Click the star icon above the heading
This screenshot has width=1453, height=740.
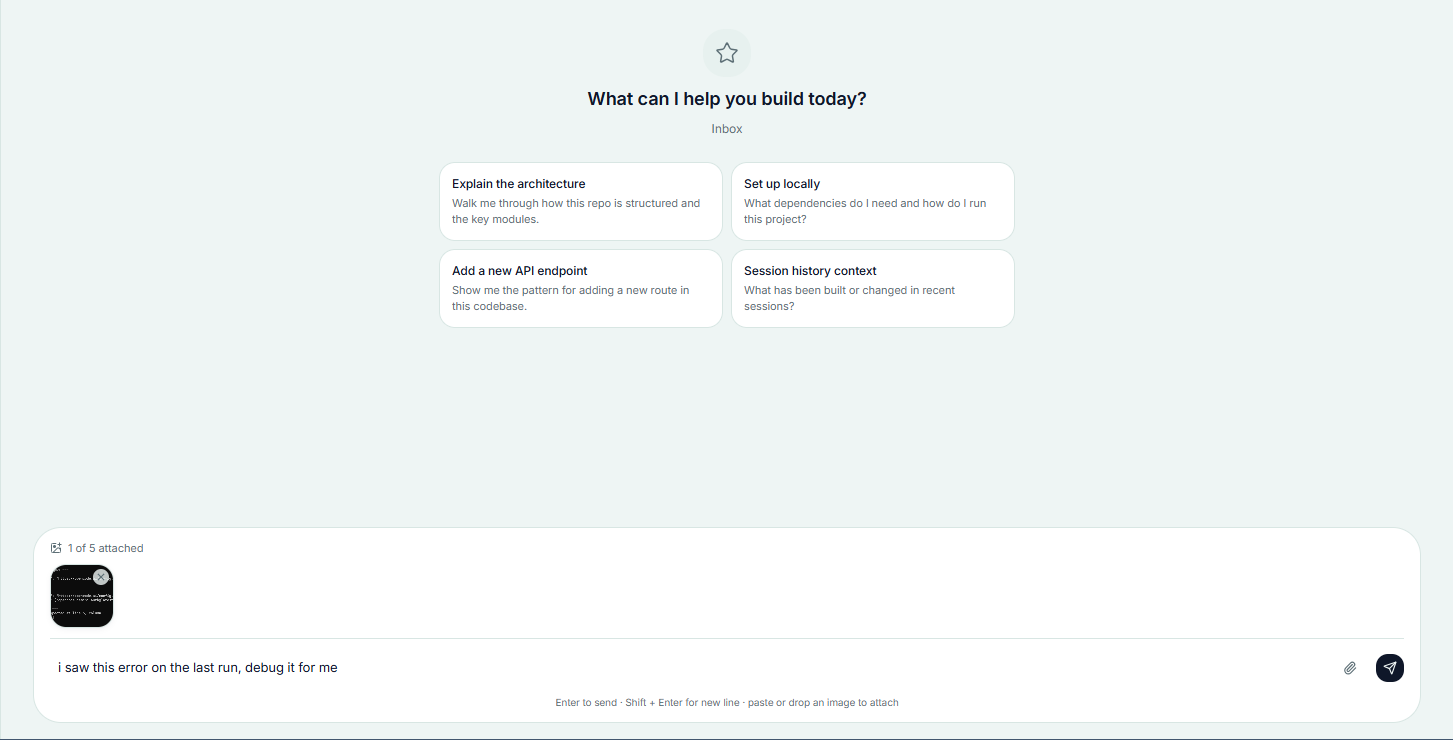tap(727, 53)
